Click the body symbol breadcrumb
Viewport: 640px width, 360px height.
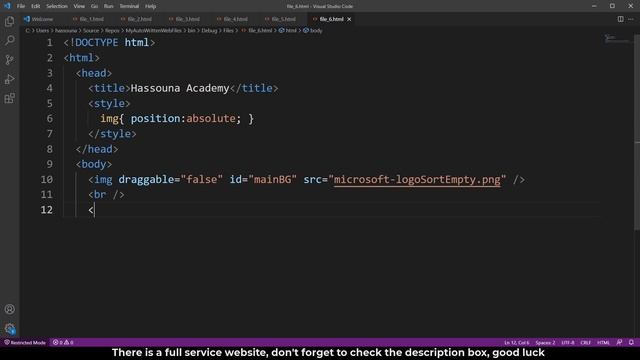pyautogui.click(x=313, y=31)
